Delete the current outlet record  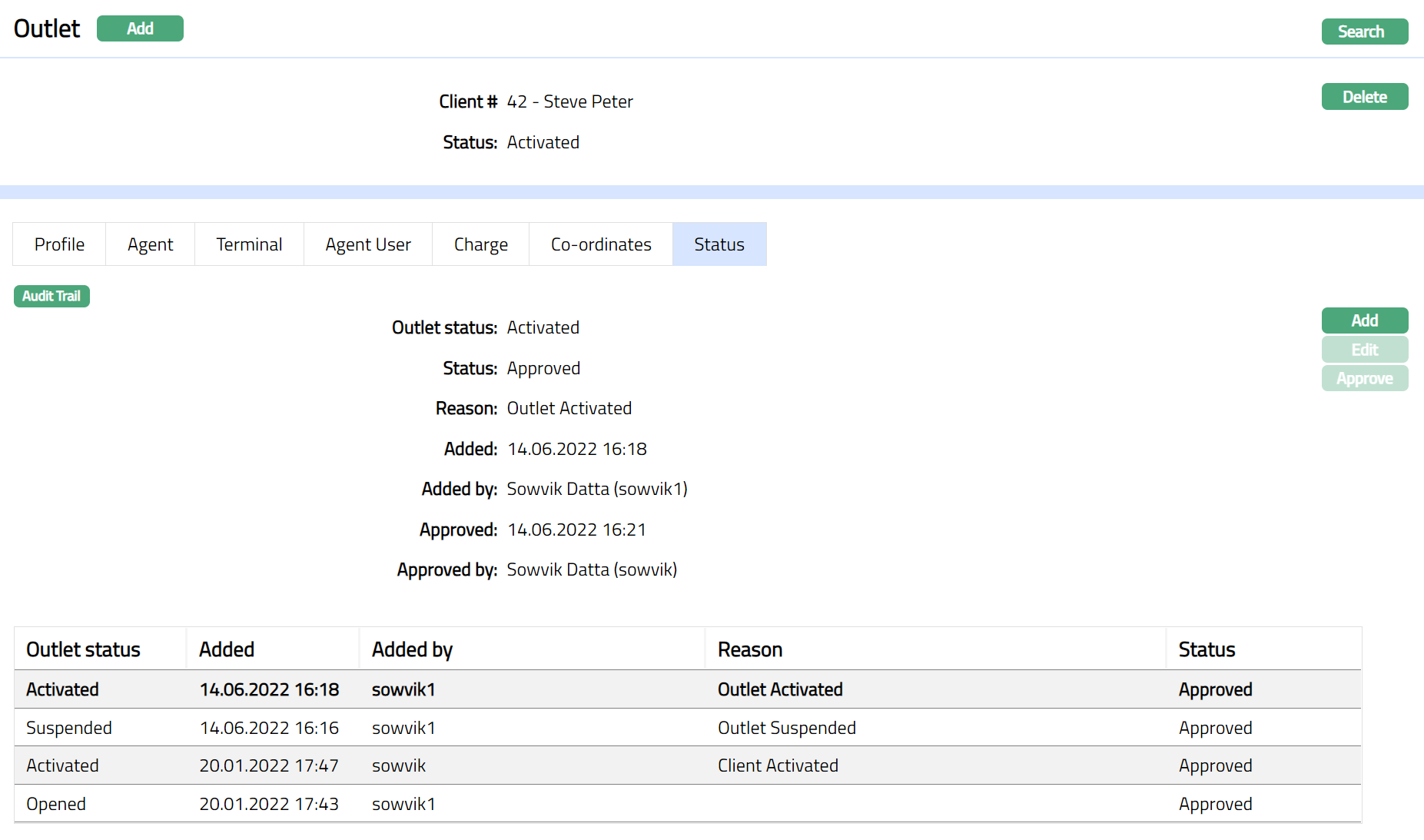pos(1364,97)
